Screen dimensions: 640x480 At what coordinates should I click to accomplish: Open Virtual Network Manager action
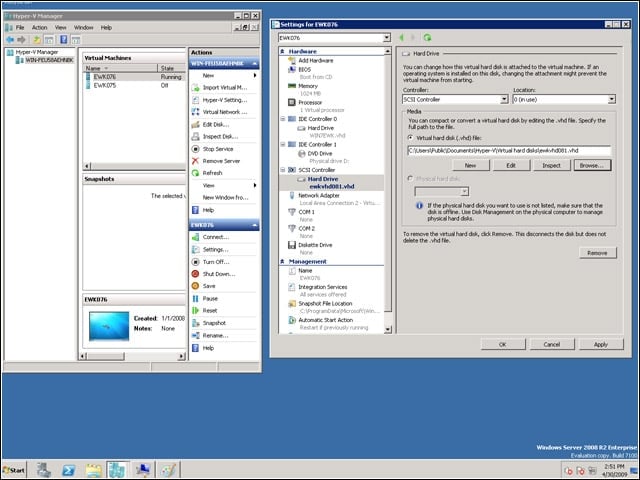224,112
